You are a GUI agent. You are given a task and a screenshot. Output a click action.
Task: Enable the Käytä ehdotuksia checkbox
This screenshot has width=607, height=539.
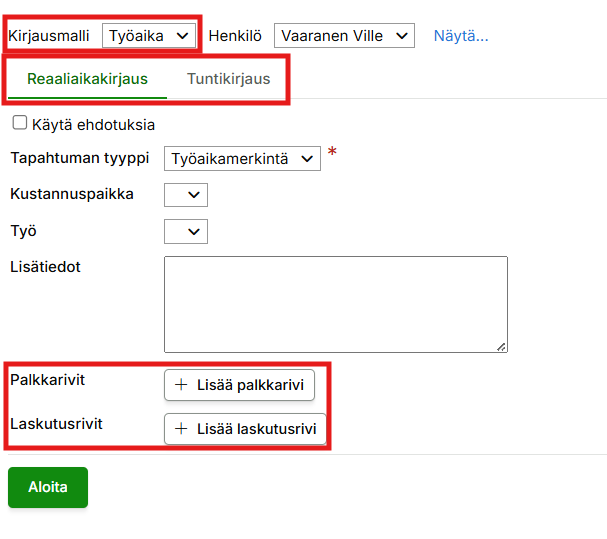(x=18, y=124)
